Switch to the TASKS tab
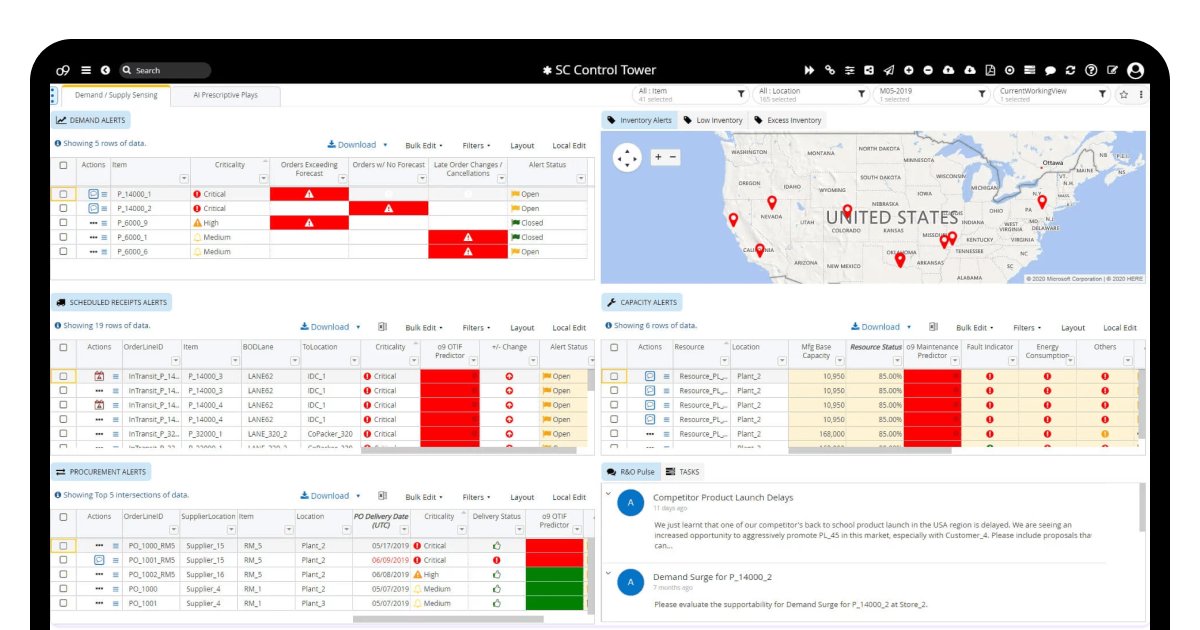 click(683, 471)
